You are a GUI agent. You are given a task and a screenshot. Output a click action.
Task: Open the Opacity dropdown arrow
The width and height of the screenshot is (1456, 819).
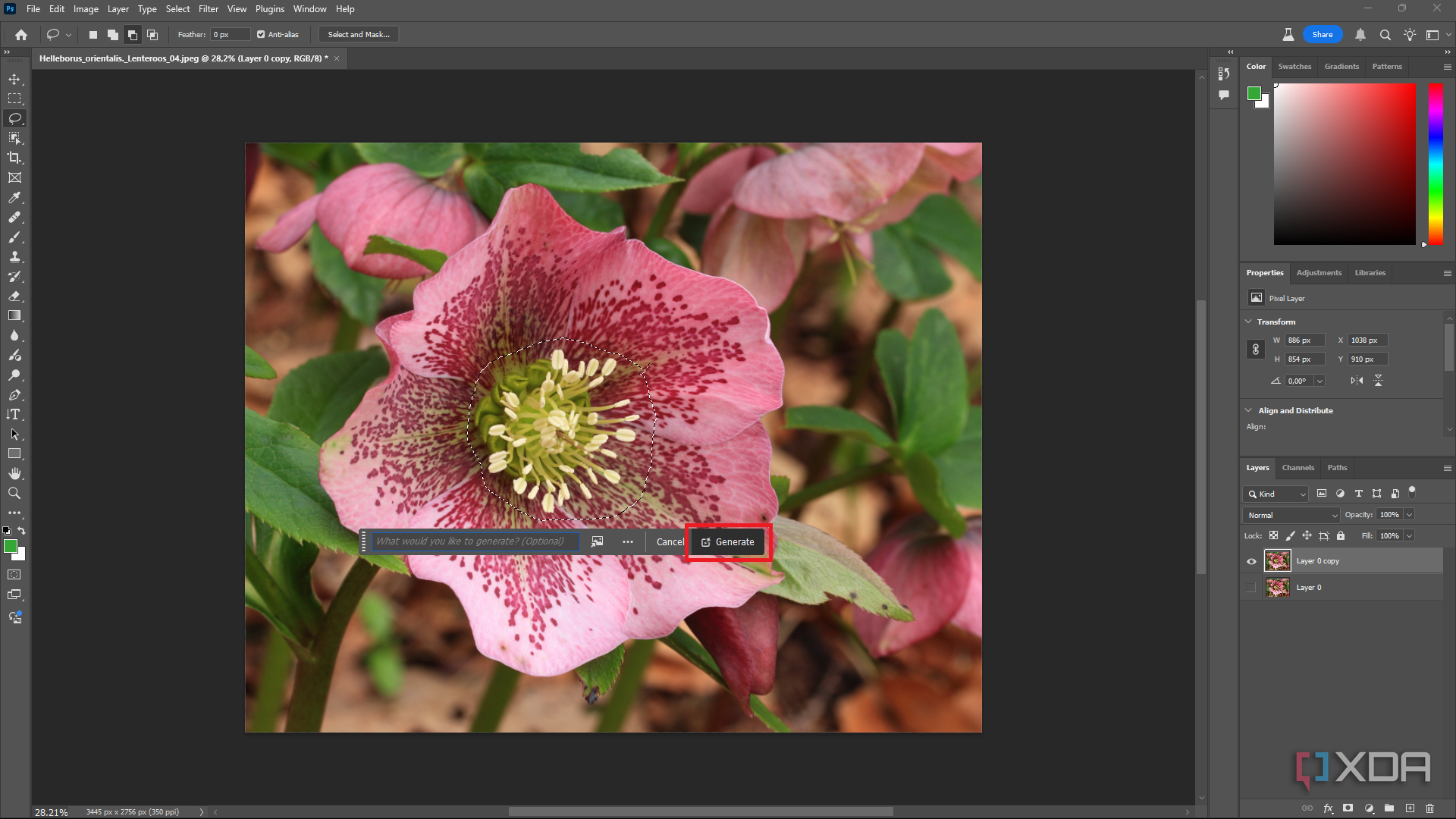[1410, 515]
